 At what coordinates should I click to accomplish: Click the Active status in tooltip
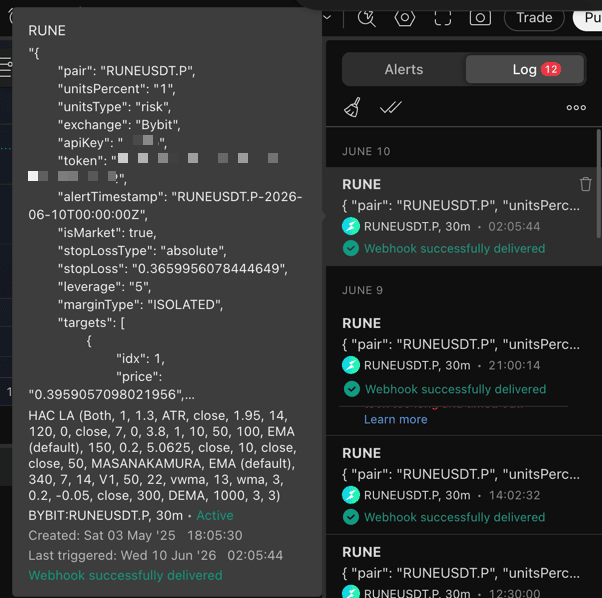[x=215, y=515]
